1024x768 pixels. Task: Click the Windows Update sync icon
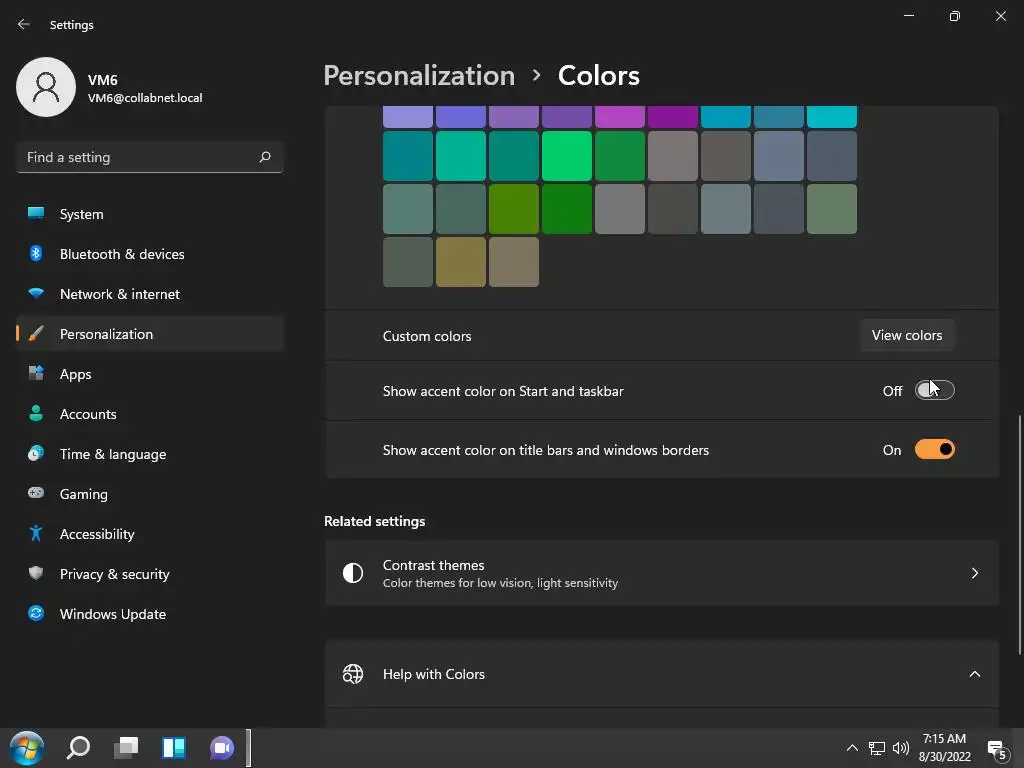coord(36,614)
